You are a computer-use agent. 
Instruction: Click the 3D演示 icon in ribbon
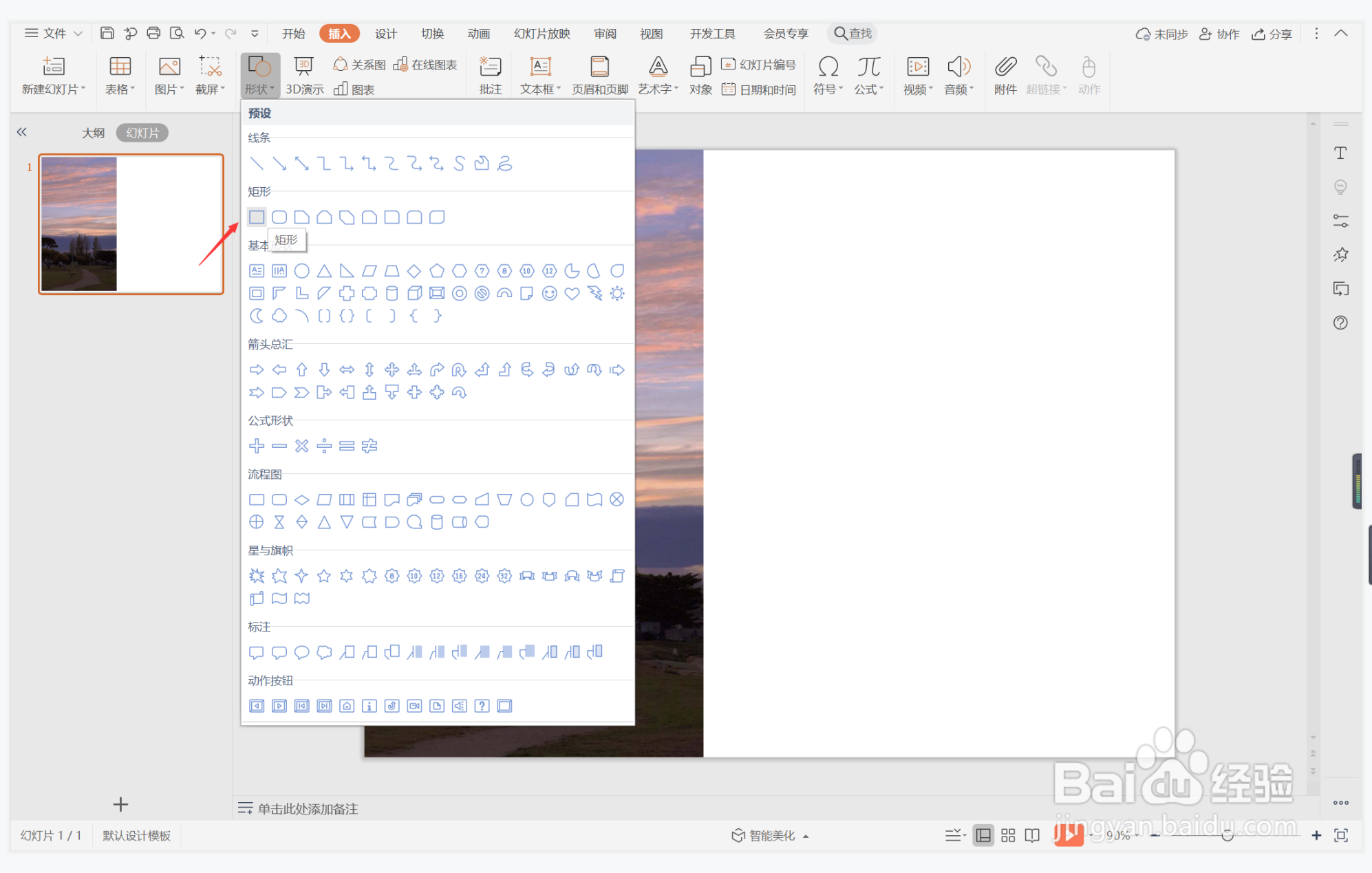pos(304,76)
